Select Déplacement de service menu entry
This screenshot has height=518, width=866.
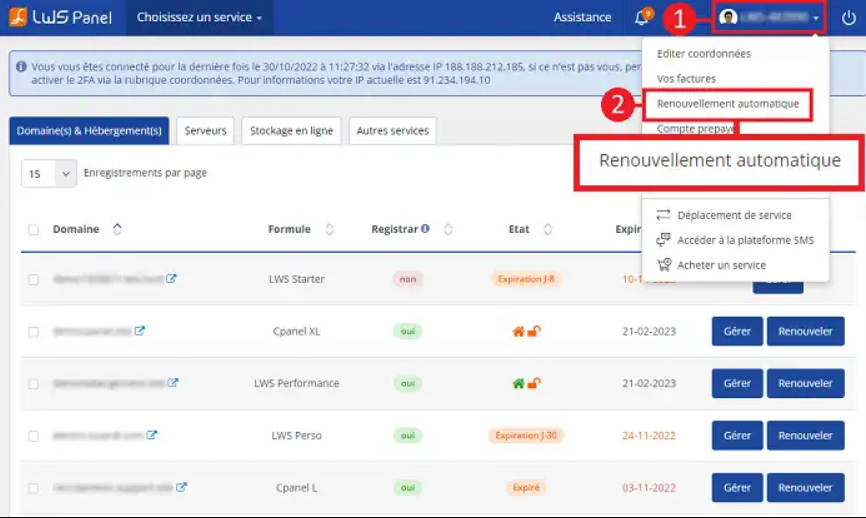[x=735, y=215]
